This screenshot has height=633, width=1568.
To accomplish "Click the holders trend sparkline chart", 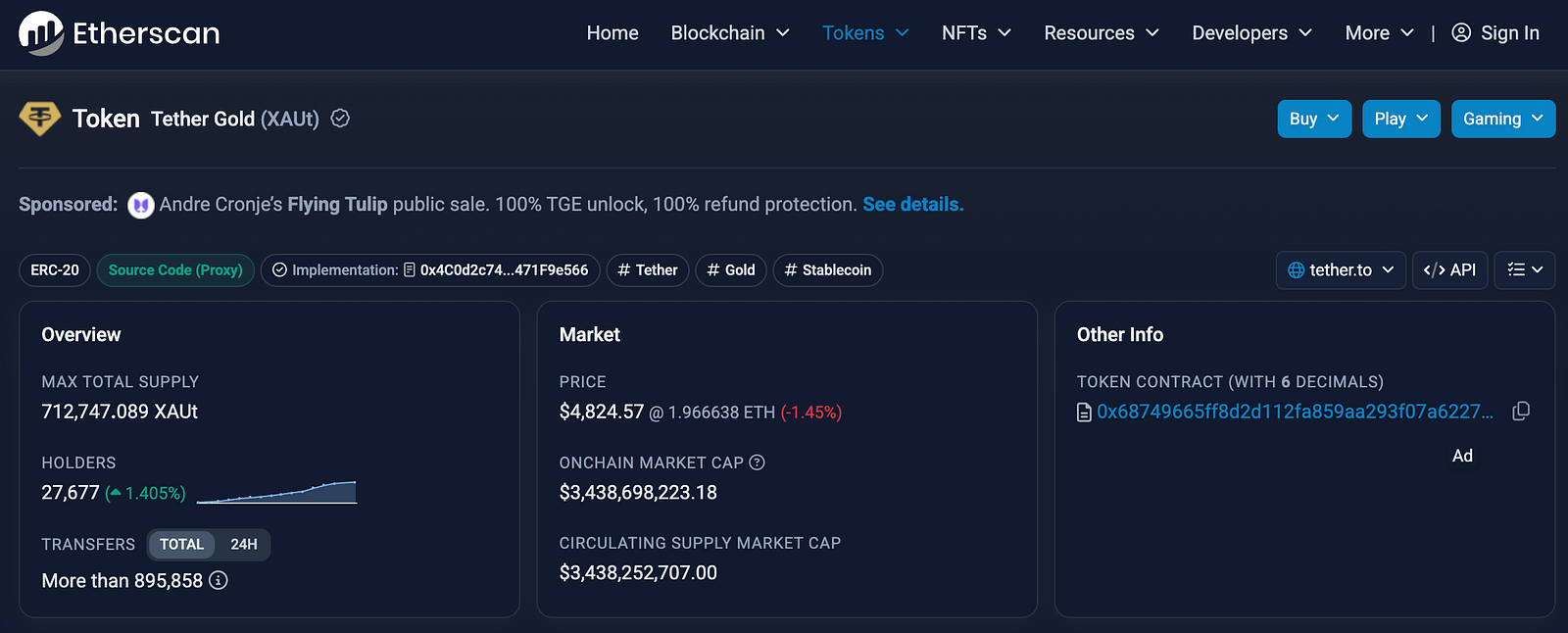I will [x=276, y=492].
